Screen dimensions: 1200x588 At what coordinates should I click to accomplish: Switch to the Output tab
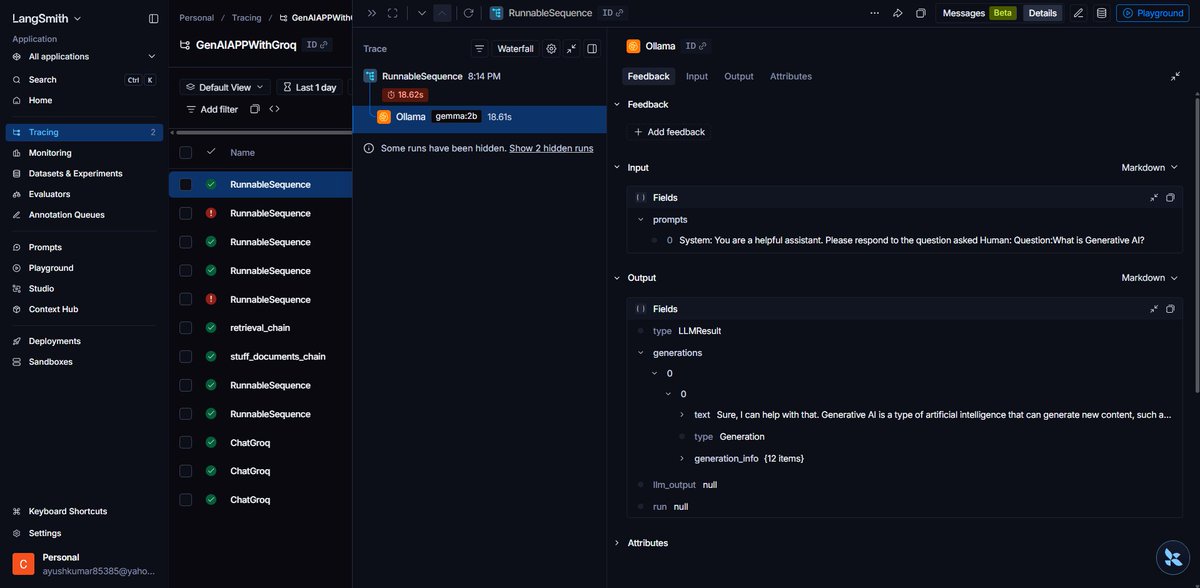pyautogui.click(x=739, y=76)
